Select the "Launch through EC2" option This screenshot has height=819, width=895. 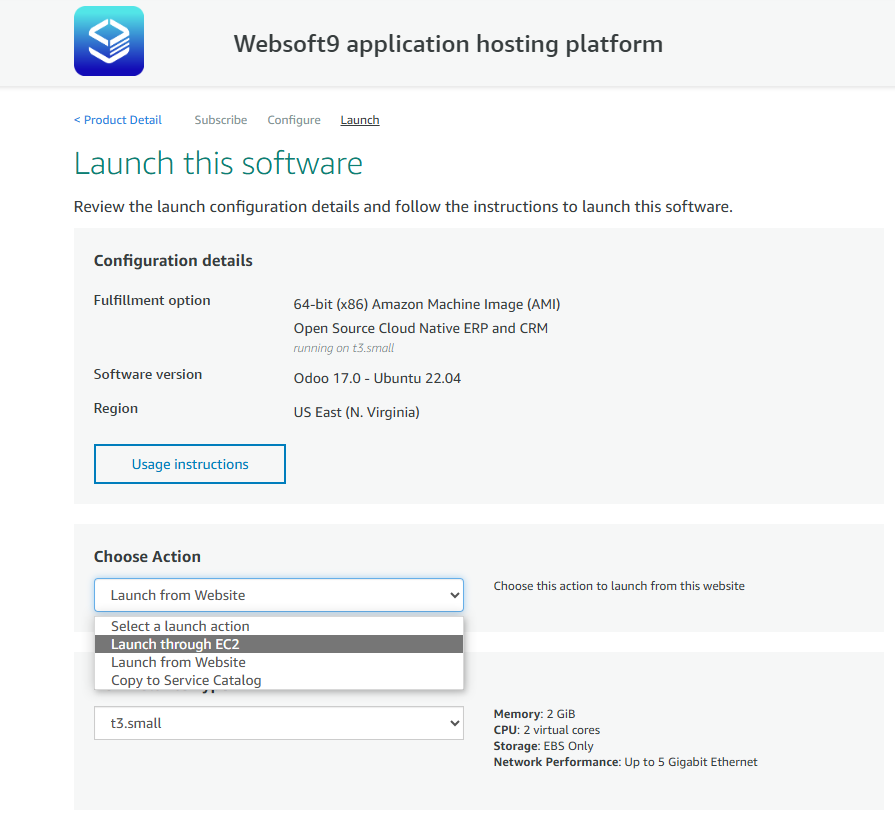175,644
